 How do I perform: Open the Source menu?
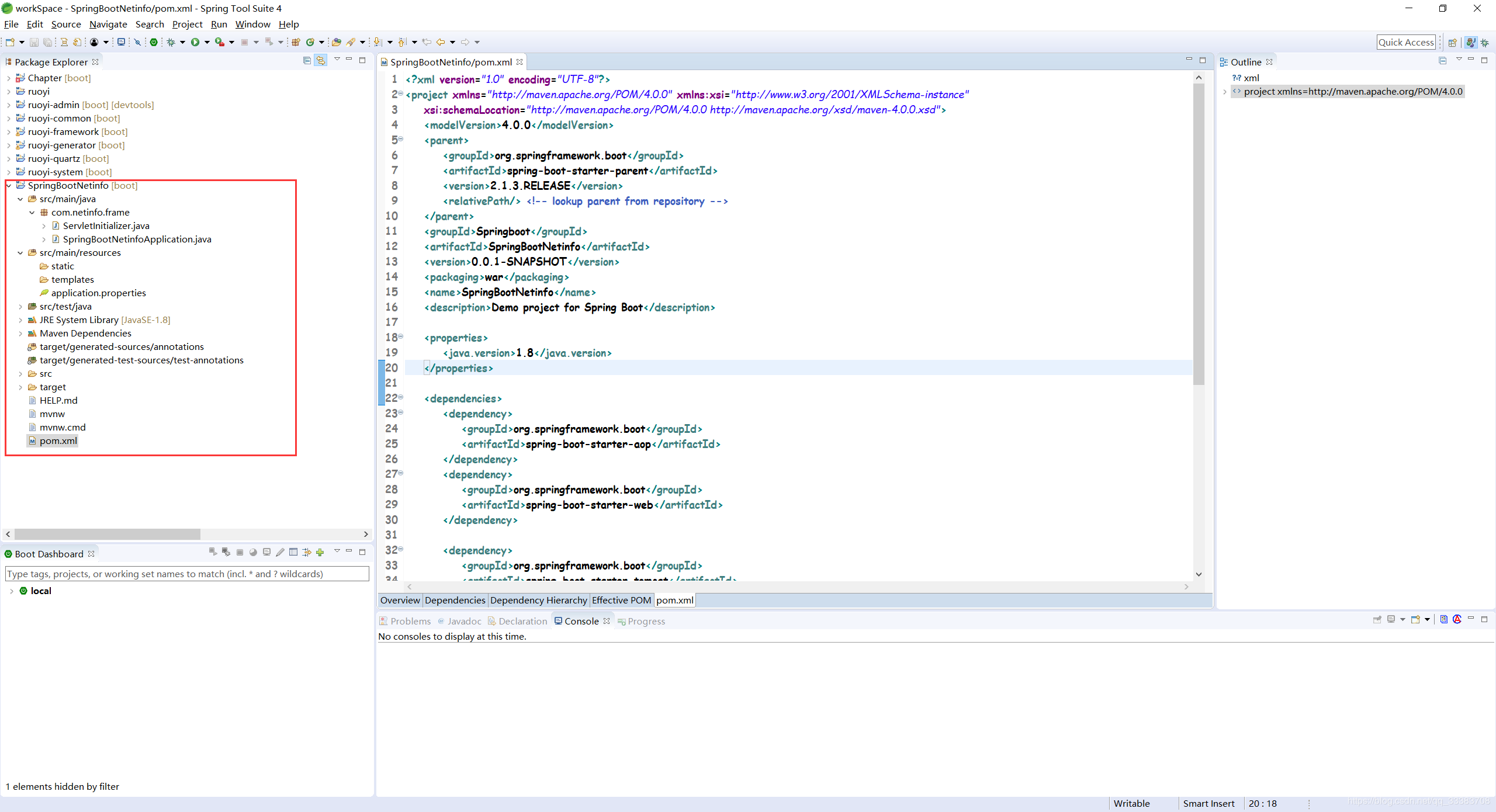coord(66,24)
